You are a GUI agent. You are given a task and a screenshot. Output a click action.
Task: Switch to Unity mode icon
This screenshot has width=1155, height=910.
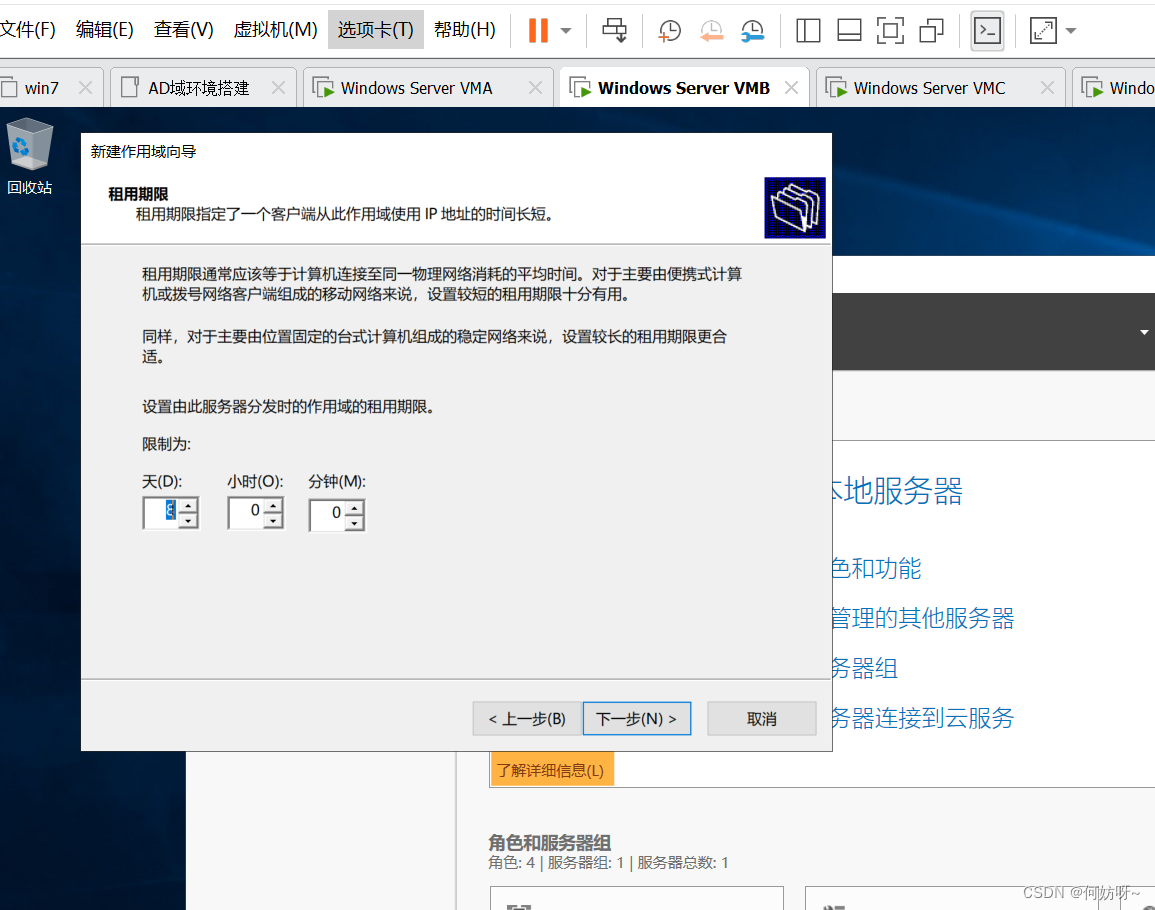931,30
